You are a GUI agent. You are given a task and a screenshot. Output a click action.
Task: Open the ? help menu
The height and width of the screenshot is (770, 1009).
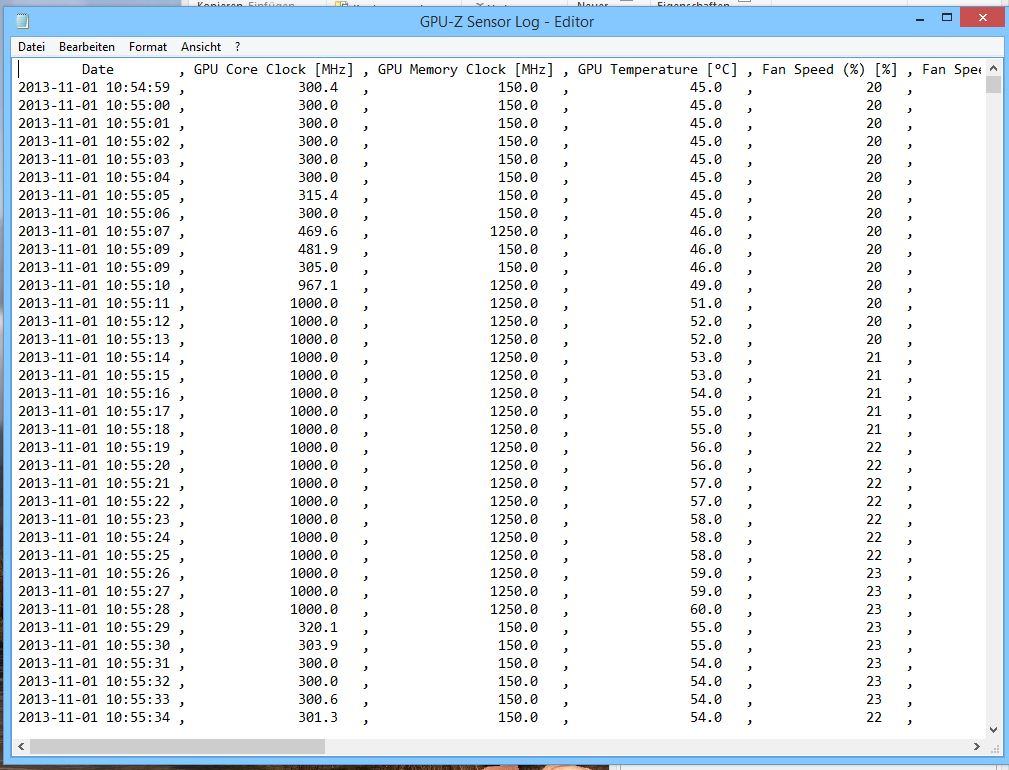237,47
